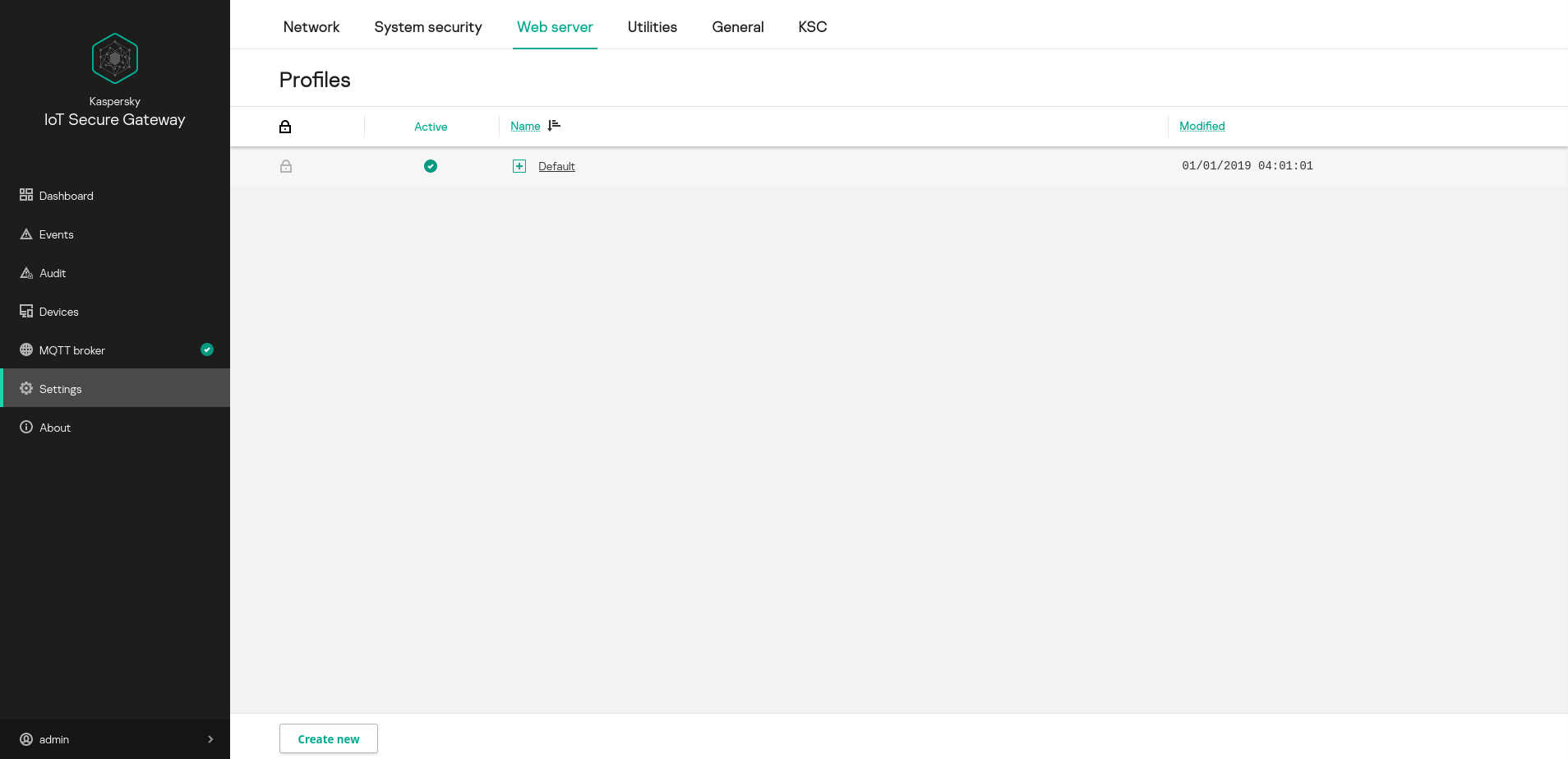Screen dimensions: 1568x759
Task: Switch to the System security tab
Action: pos(428,27)
